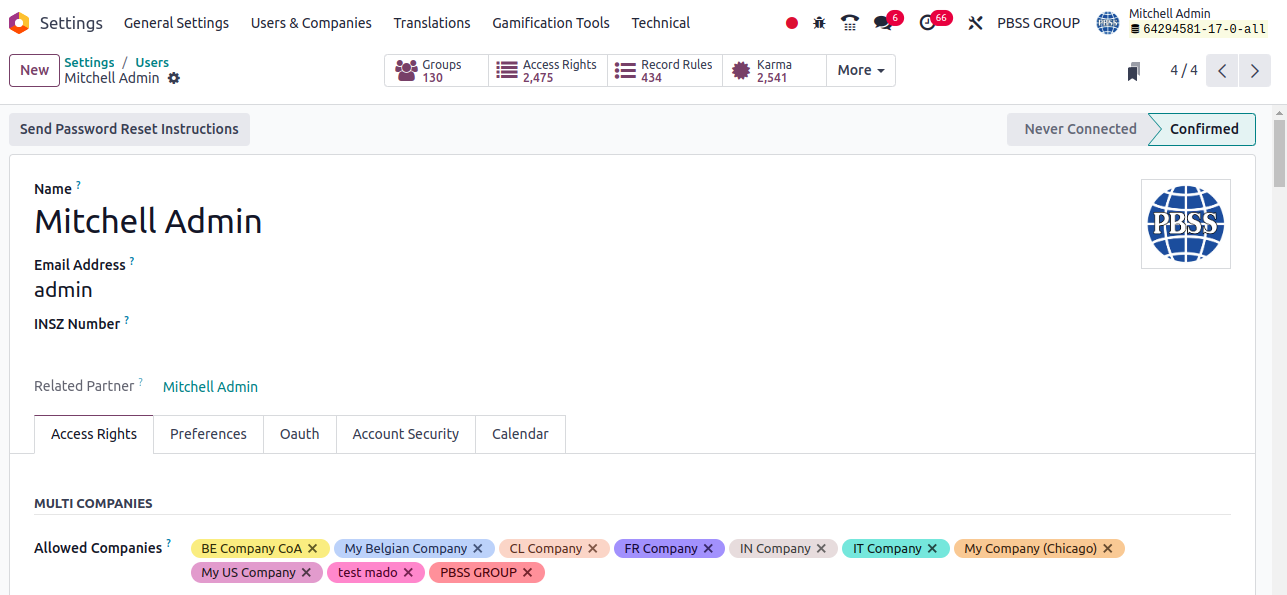Click the Name field Mitchell Admin
Viewport: 1287px width, 595px height.
point(148,221)
